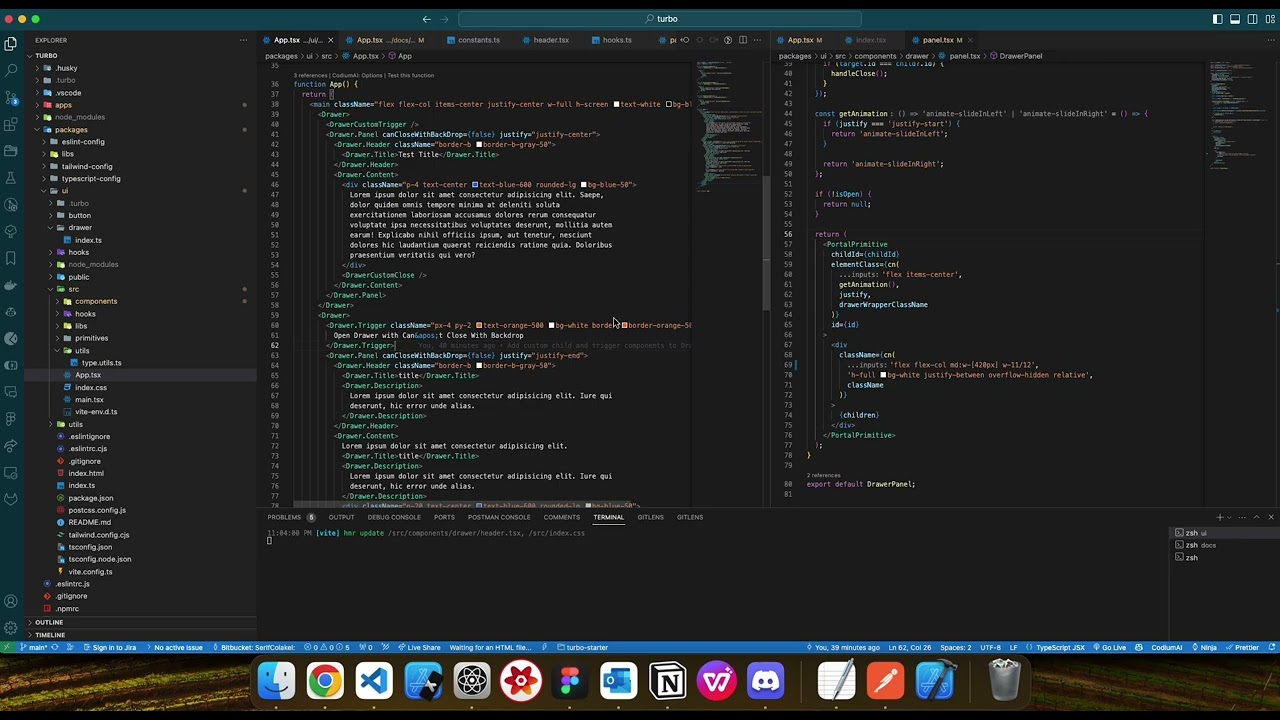This screenshot has height=720, width=1280.
Task: Open the Explorer view in activity bar
Action: (x=11, y=43)
